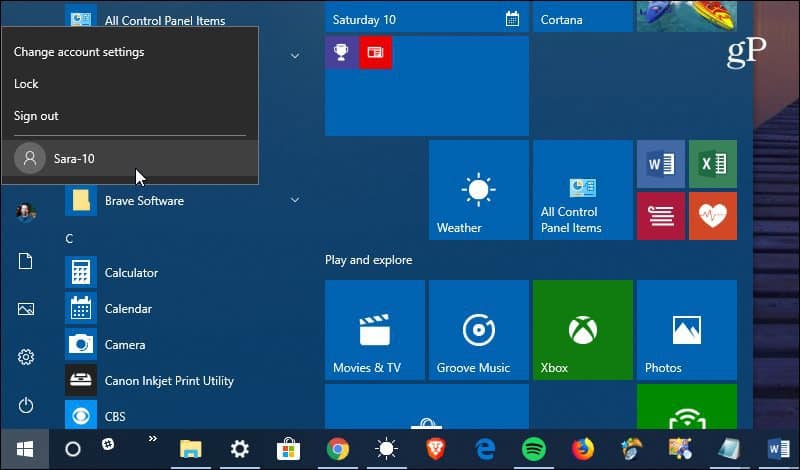Screen dimensions: 800x470
Task: Open Canon Inkjet Print Utility
Action: point(184,381)
